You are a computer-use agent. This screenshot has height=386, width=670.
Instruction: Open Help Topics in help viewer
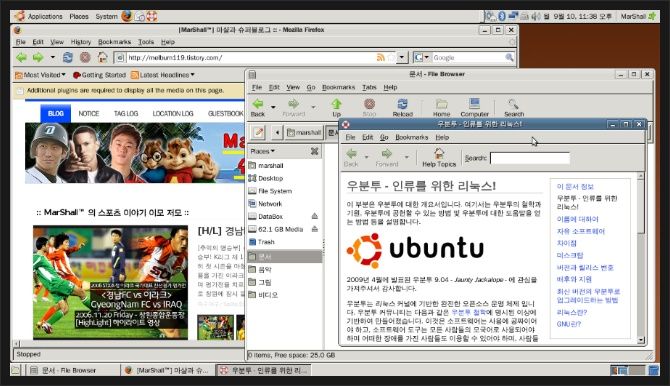coord(439,157)
